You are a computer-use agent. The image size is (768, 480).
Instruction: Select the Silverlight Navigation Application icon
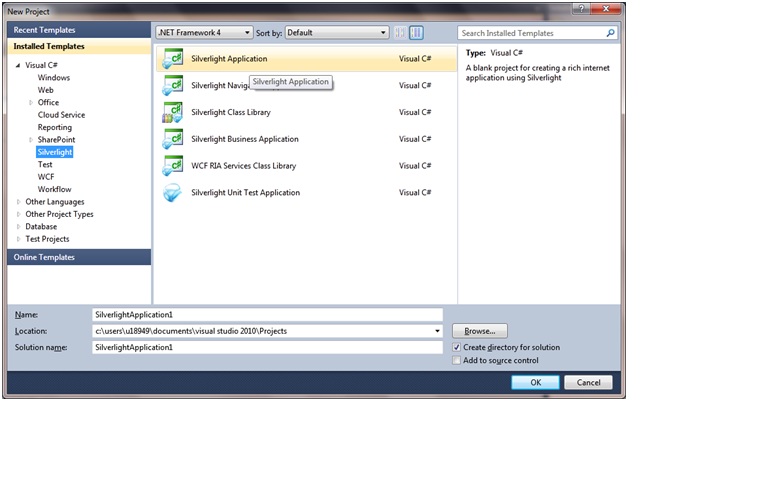tap(172, 86)
